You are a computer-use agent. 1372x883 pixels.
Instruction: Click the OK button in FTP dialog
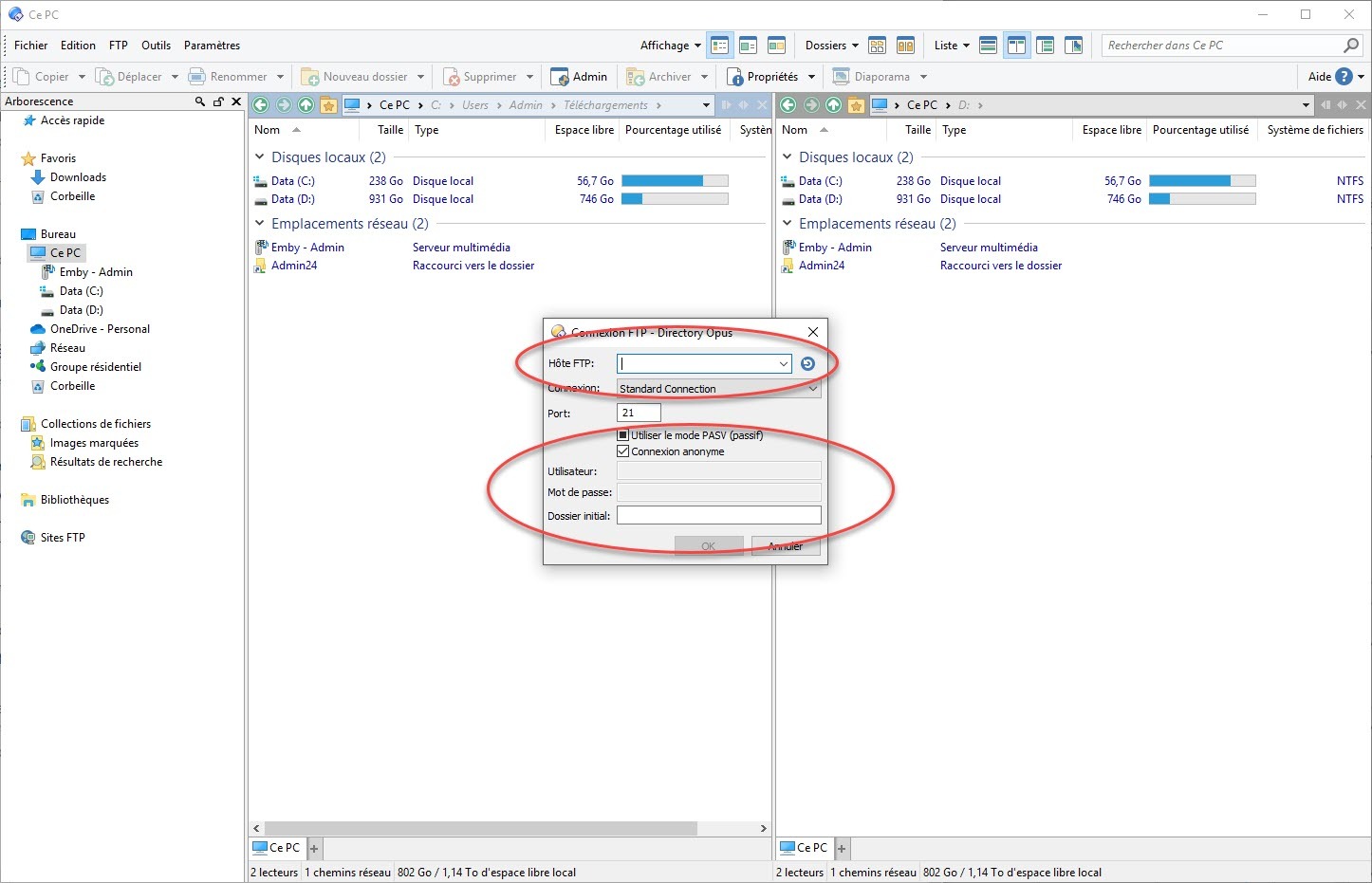point(709,546)
